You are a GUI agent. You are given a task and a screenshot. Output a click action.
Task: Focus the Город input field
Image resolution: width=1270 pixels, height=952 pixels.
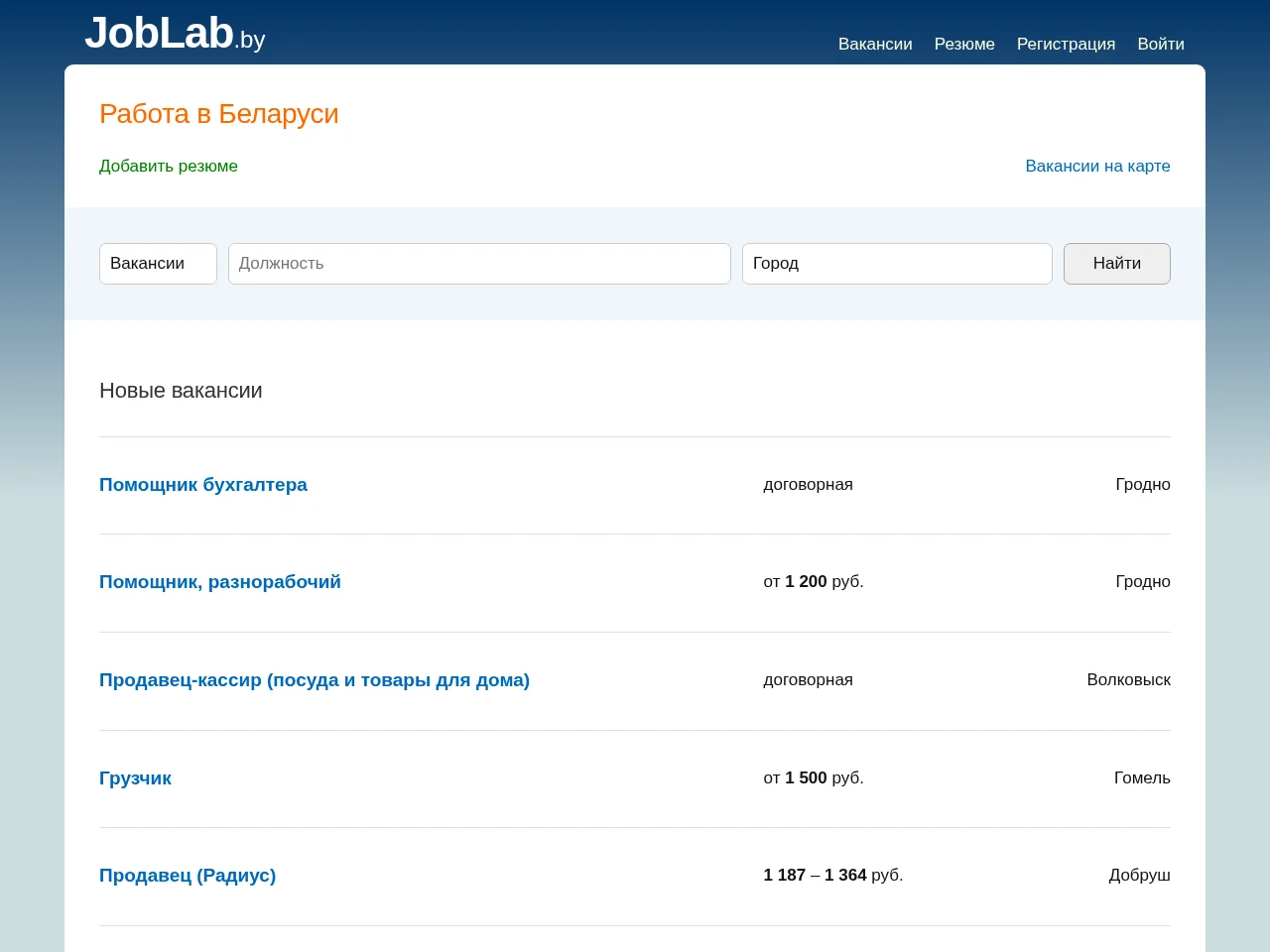point(897,264)
